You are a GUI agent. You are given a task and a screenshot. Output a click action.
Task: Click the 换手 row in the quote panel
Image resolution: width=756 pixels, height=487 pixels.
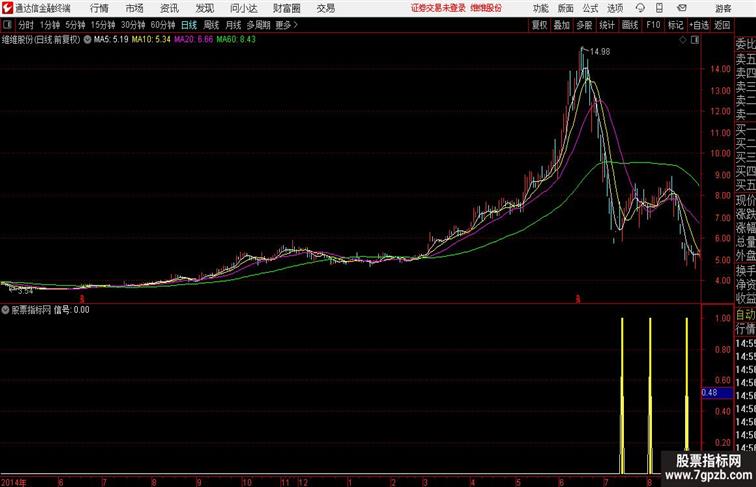coord(745,271)
